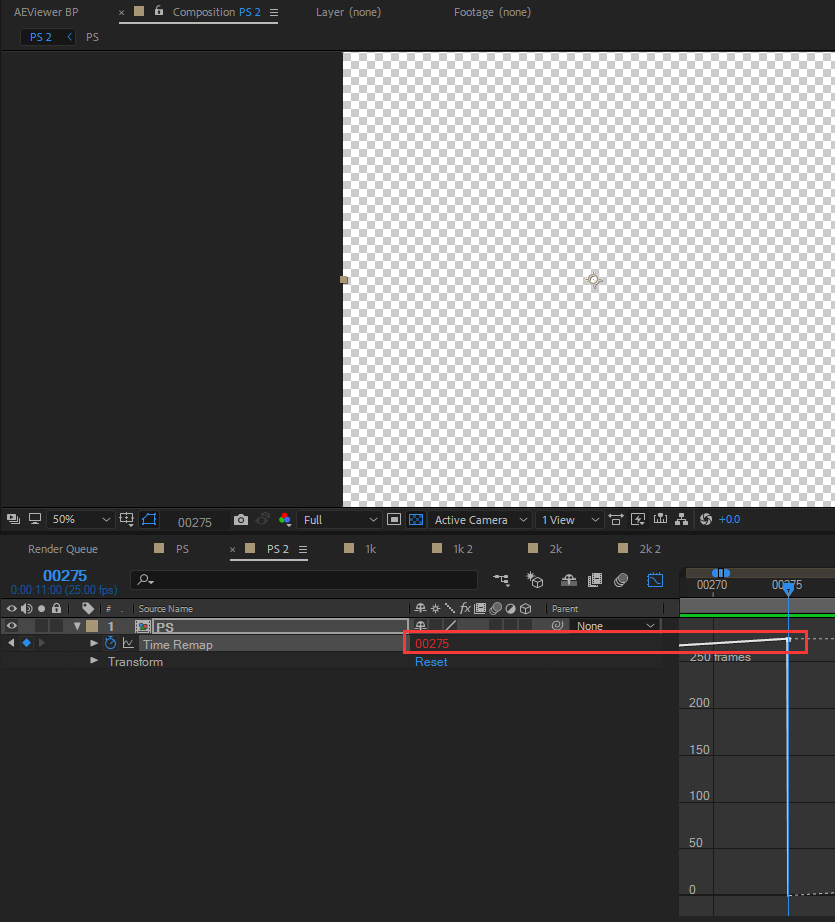Expand the Transform property group
This screenshot has height=922, width=835.
pos(93,661)
